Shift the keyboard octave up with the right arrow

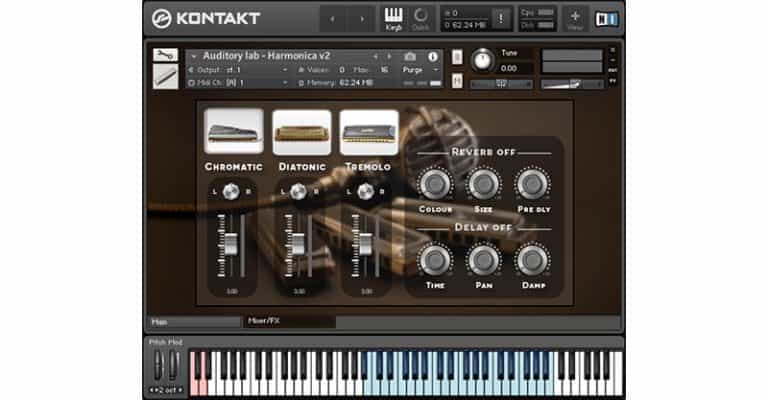point(180,390)
